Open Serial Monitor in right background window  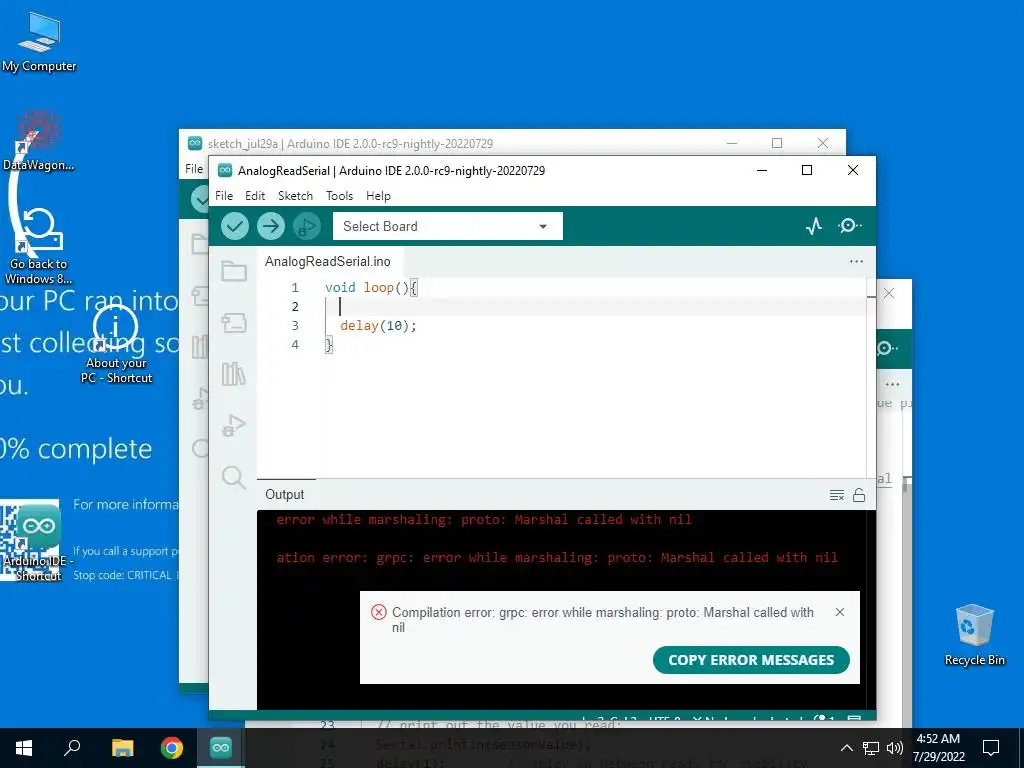click(886, 348)
